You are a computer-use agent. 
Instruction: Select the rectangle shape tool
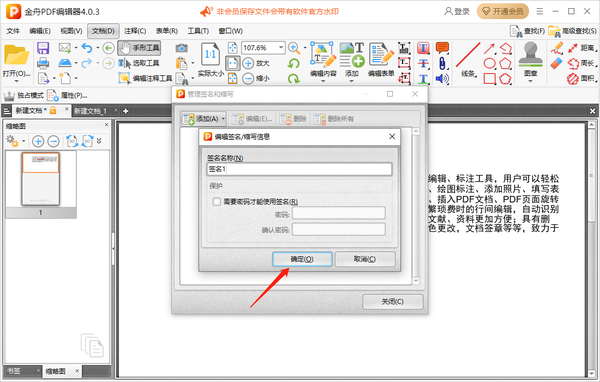coord(489,78)
